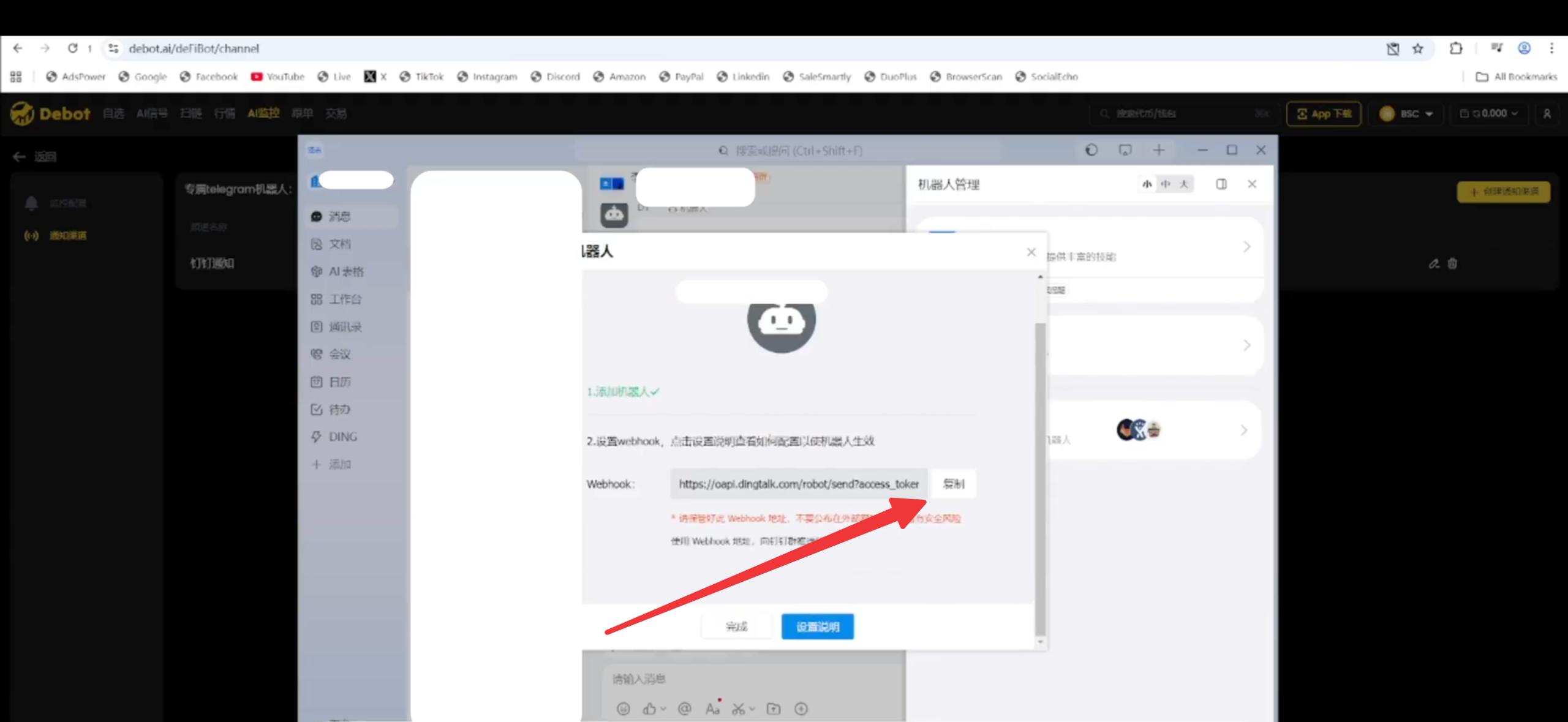
Task: Switch to AI监控 in the Debot navigation
Action: [263, 113]
